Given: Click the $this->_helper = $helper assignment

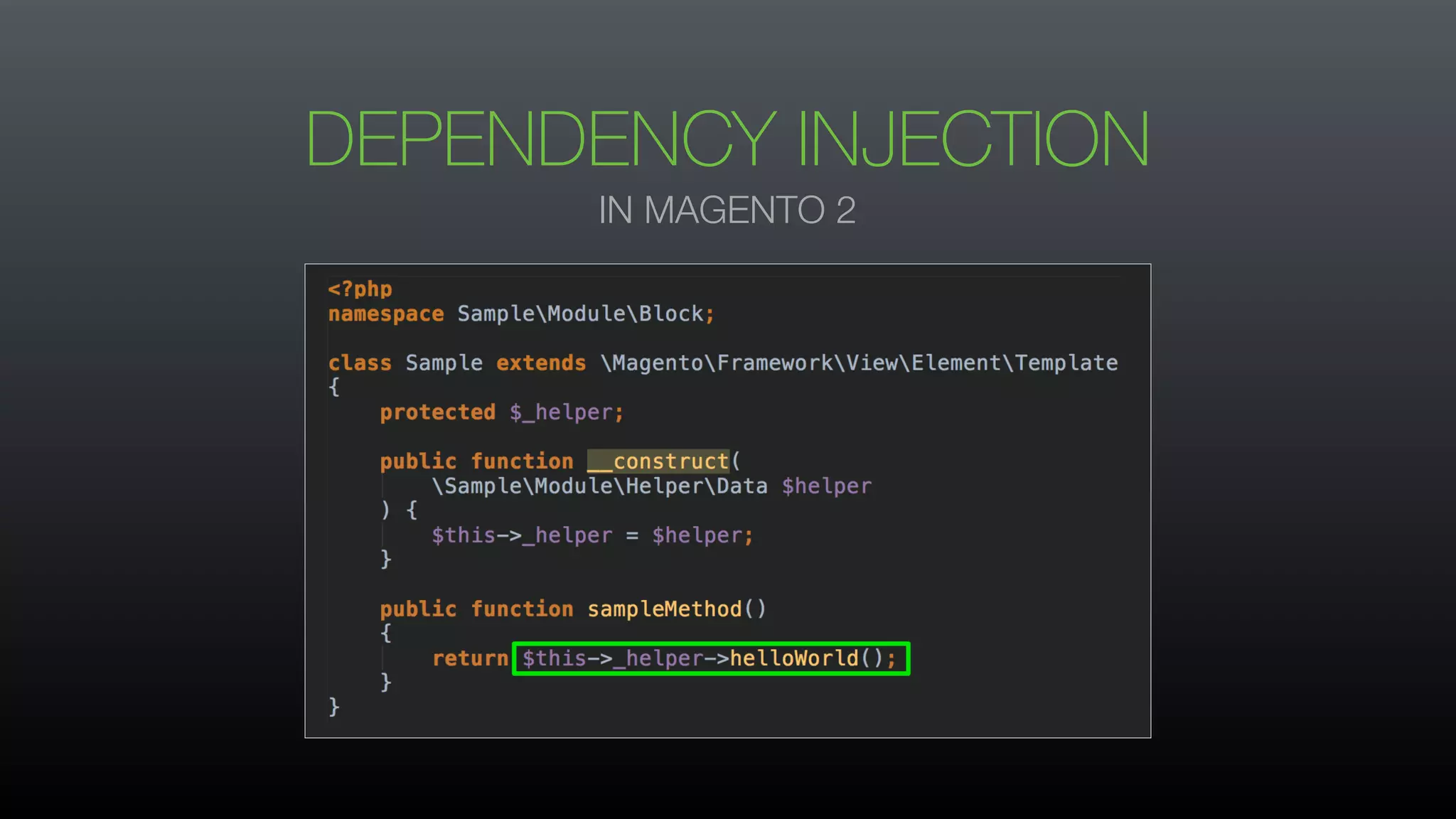Looking at the screenshot, I should coord(592,535).
